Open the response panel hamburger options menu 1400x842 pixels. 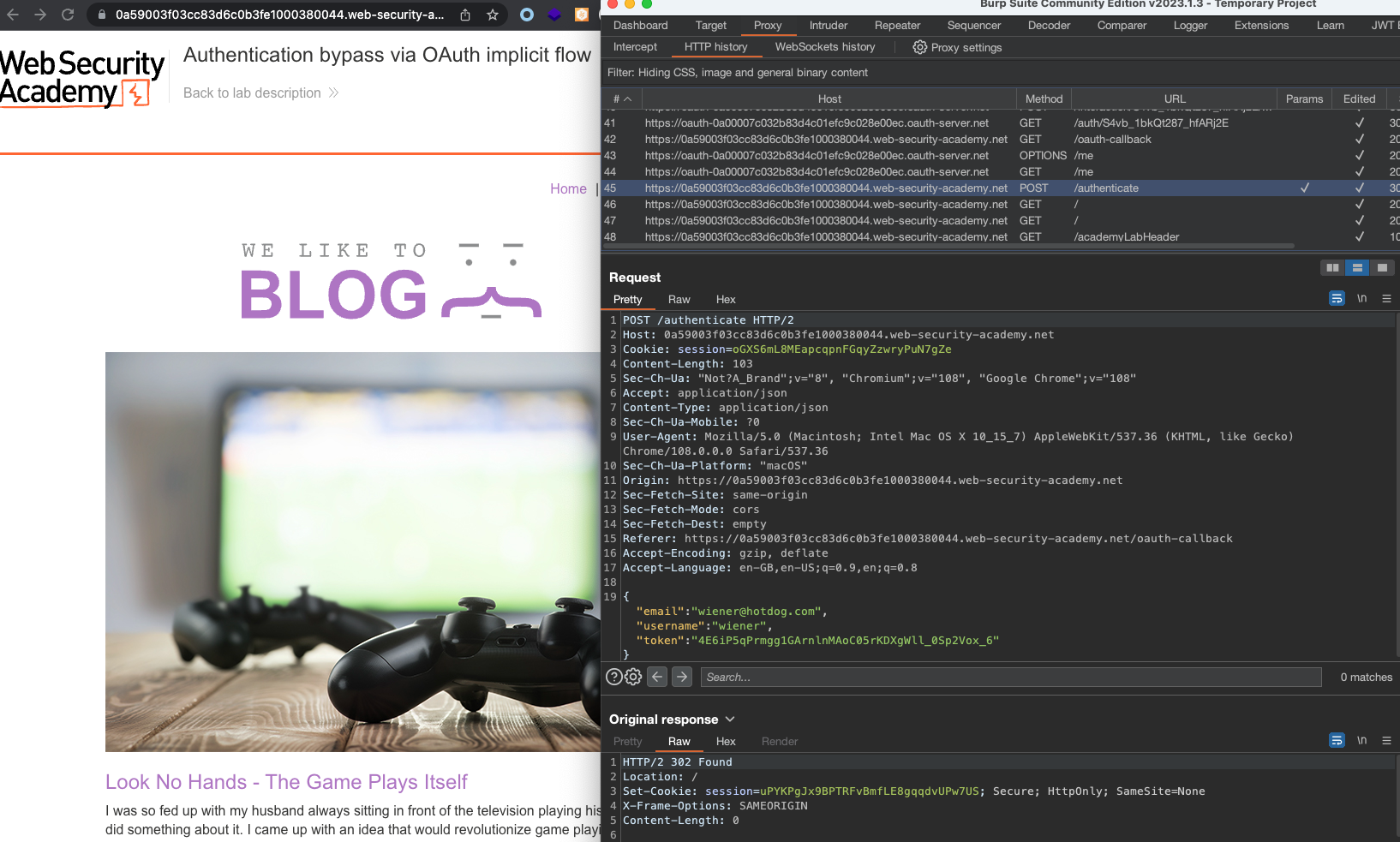tap(1386, 741)
